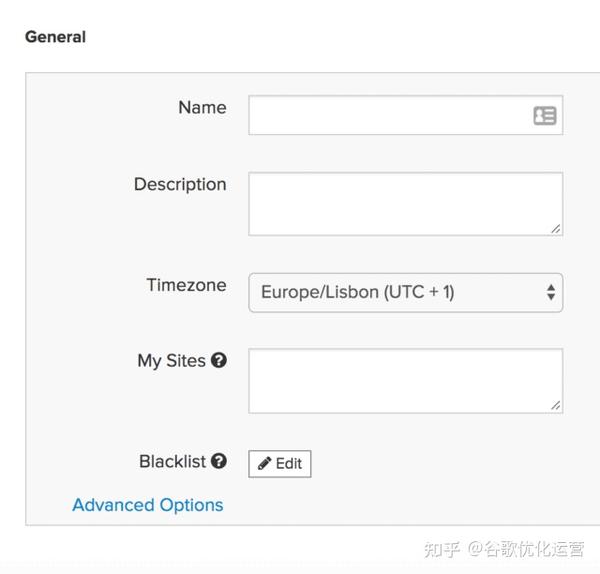Click the My Sites textarea resize handle
The height and width of the screenshot is (574, 600).
click(556, 405)
